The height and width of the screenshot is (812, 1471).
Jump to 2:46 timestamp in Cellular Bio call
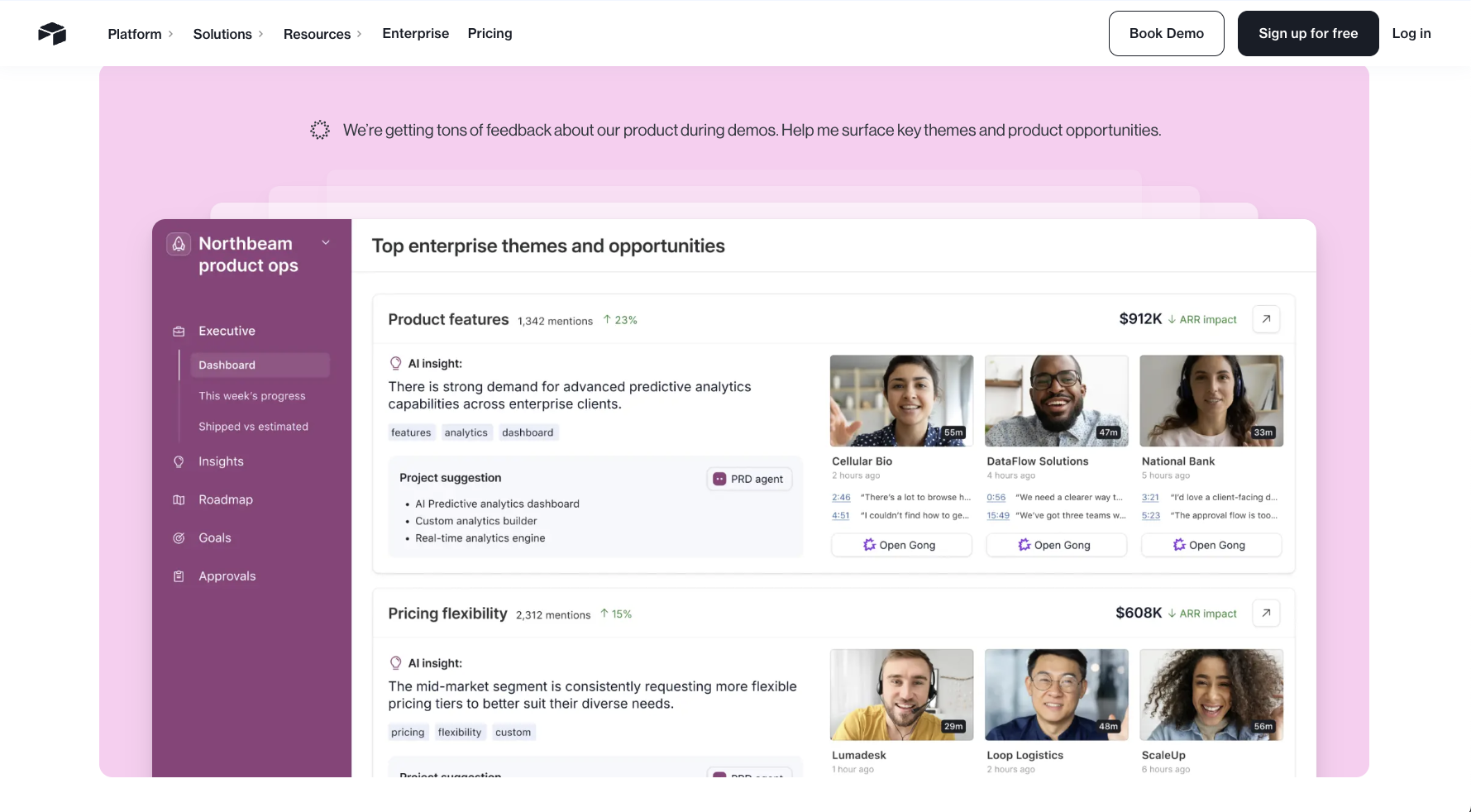click(841, 497)
